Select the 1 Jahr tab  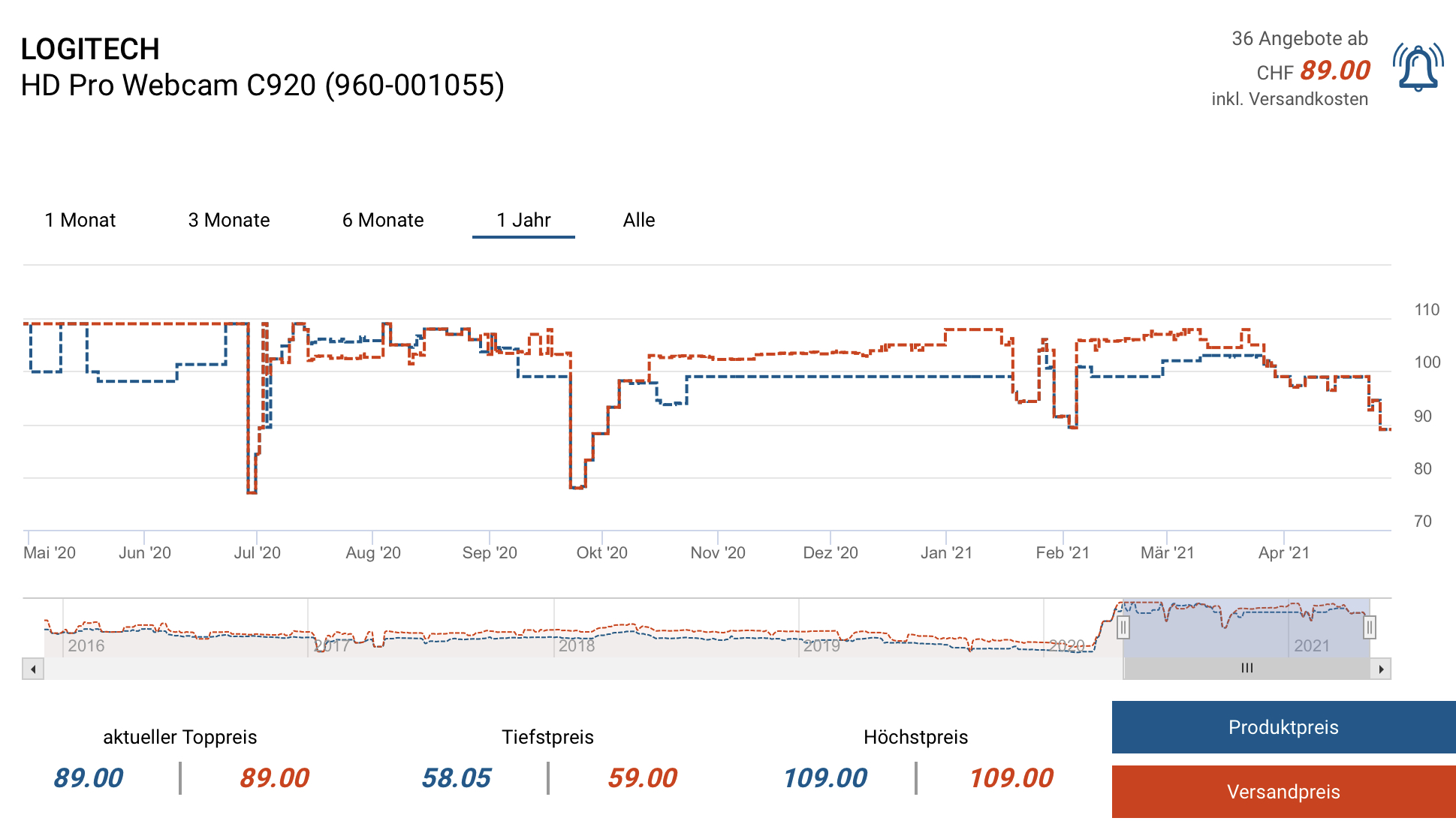[523, 220]
